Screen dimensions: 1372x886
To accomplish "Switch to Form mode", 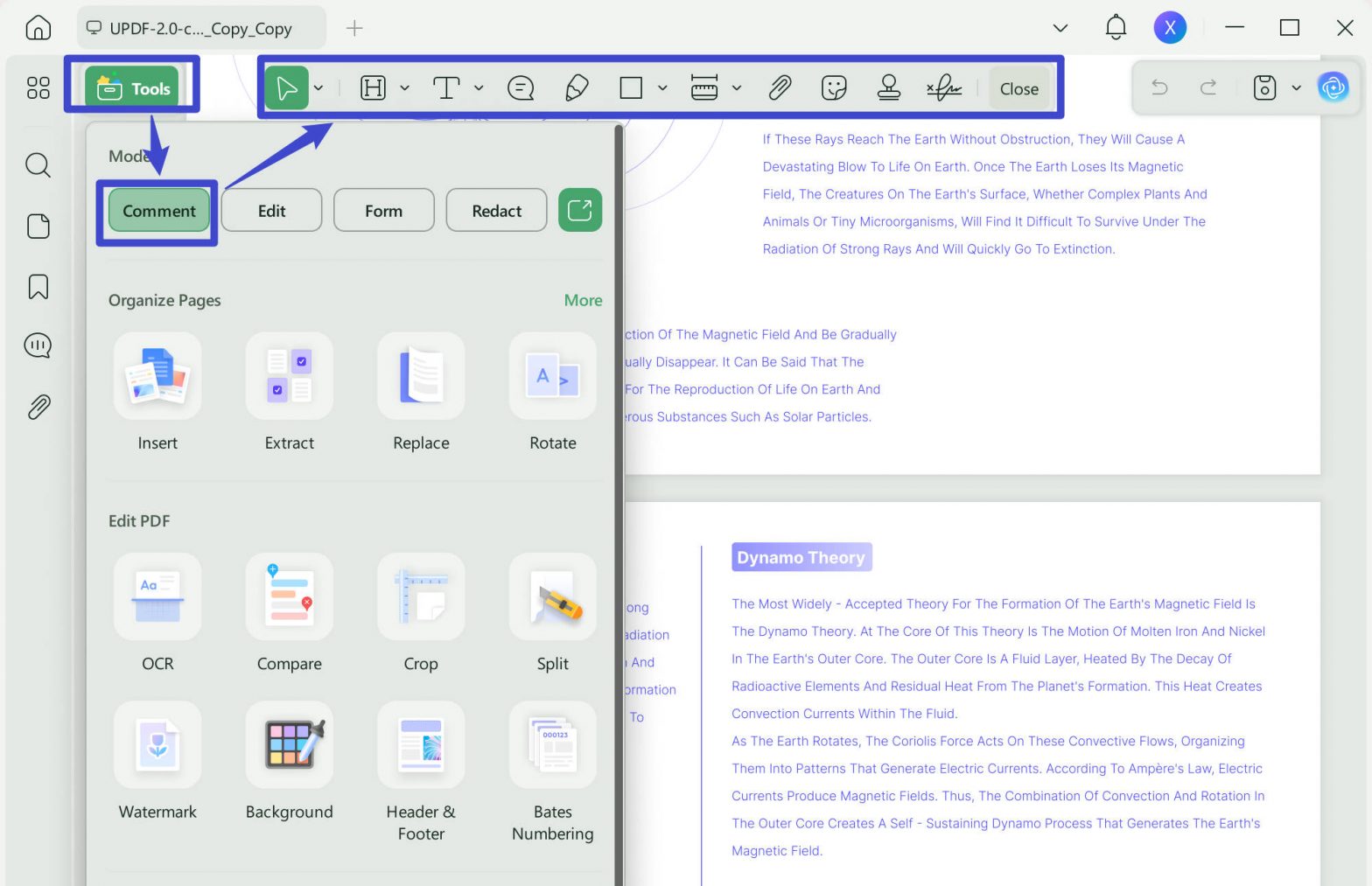I will (x=384, y=211).
